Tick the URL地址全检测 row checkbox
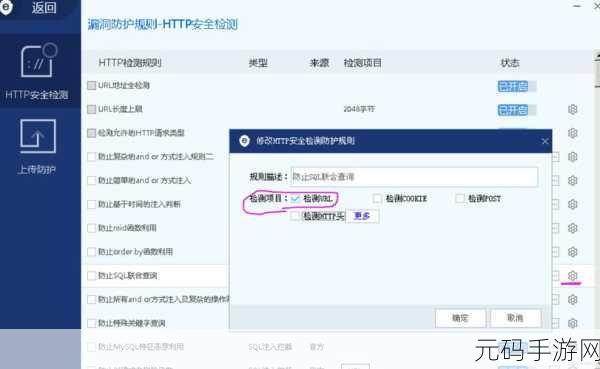 pos(91,85)
